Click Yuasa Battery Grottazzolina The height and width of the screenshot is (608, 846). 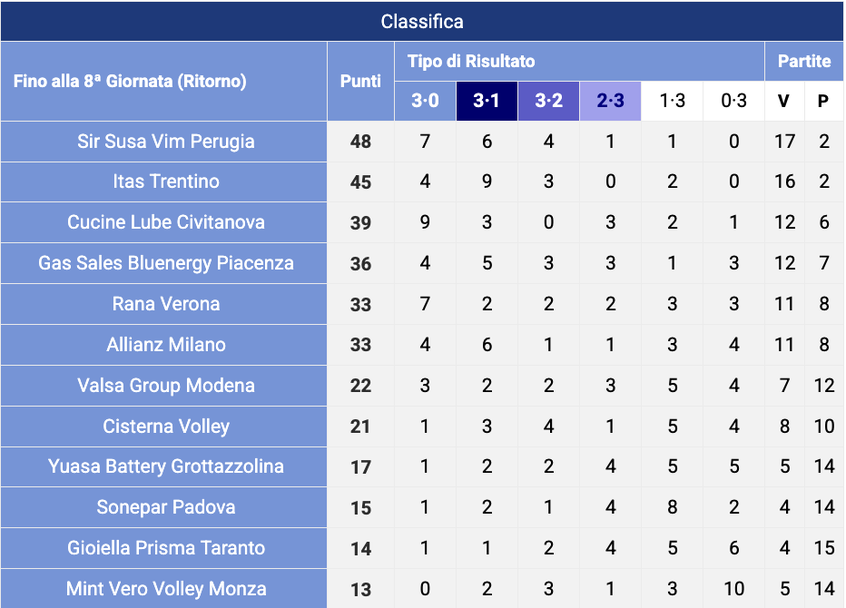coord(164,467)
